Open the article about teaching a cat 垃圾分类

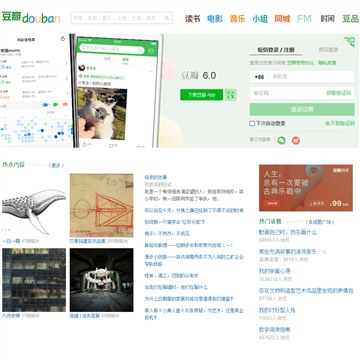[175, 222]
